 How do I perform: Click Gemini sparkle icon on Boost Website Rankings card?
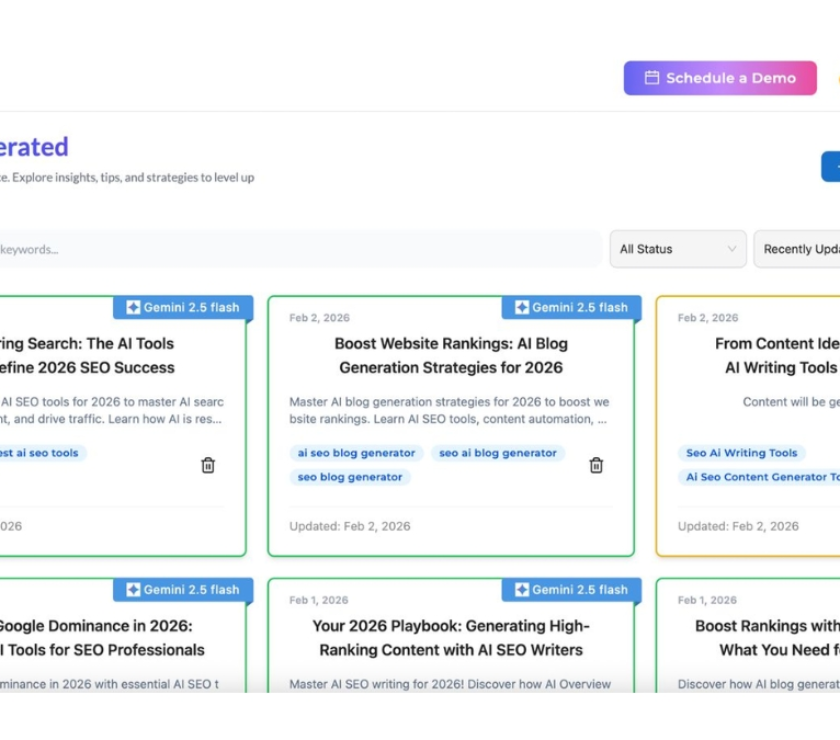click(522, 308)
